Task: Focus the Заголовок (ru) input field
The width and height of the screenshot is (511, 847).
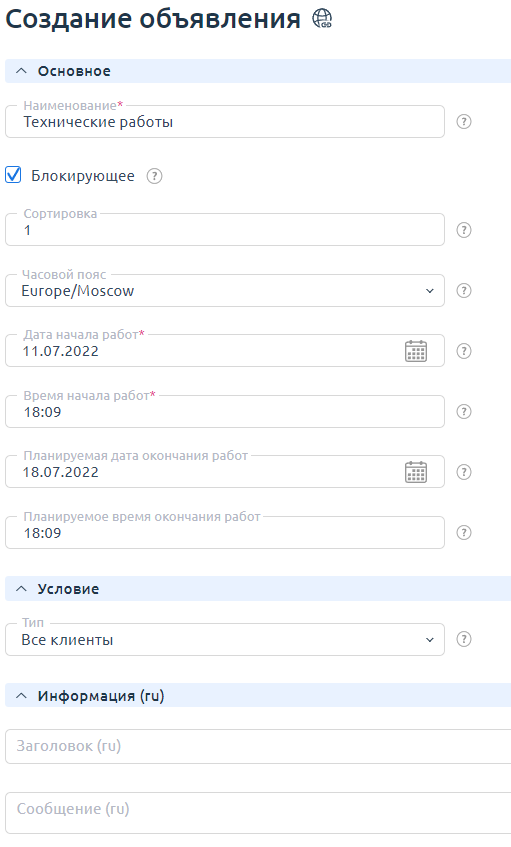Action: point(258,746)
